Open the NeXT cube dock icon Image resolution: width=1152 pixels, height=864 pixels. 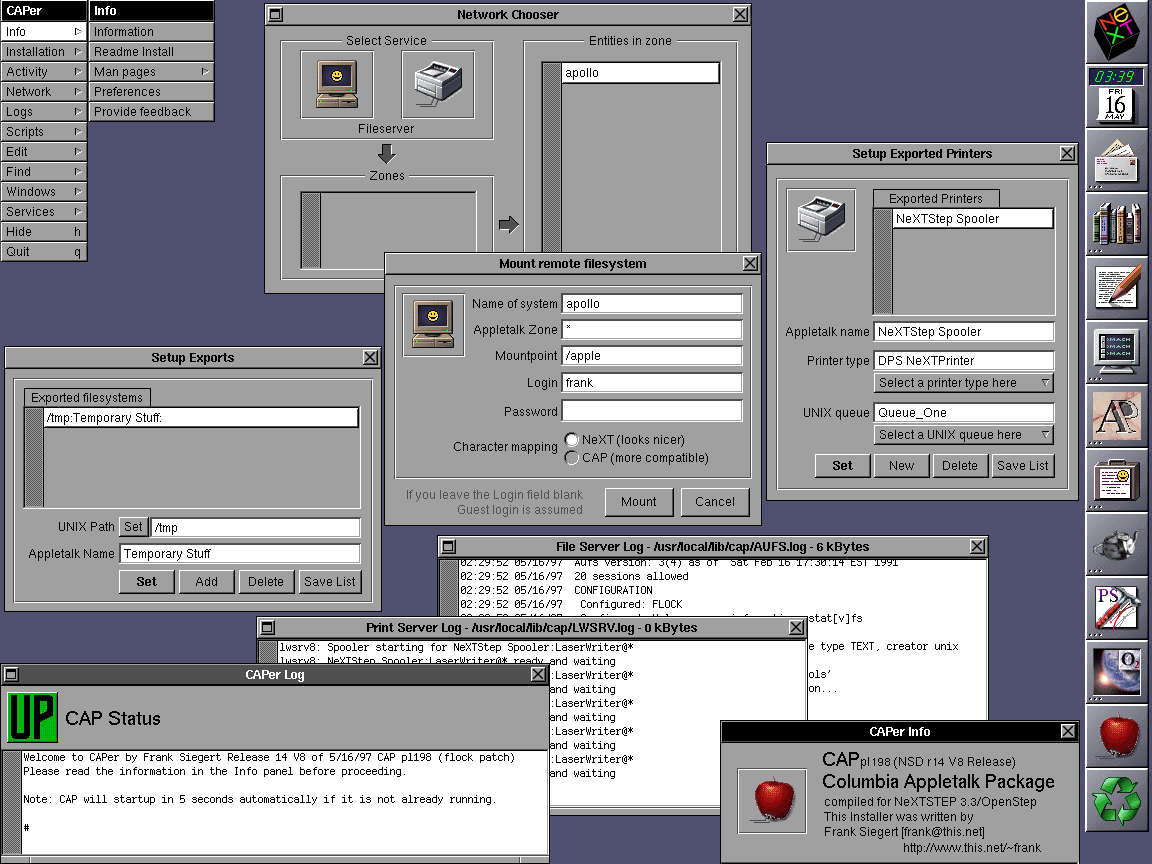coord(1117,32)
